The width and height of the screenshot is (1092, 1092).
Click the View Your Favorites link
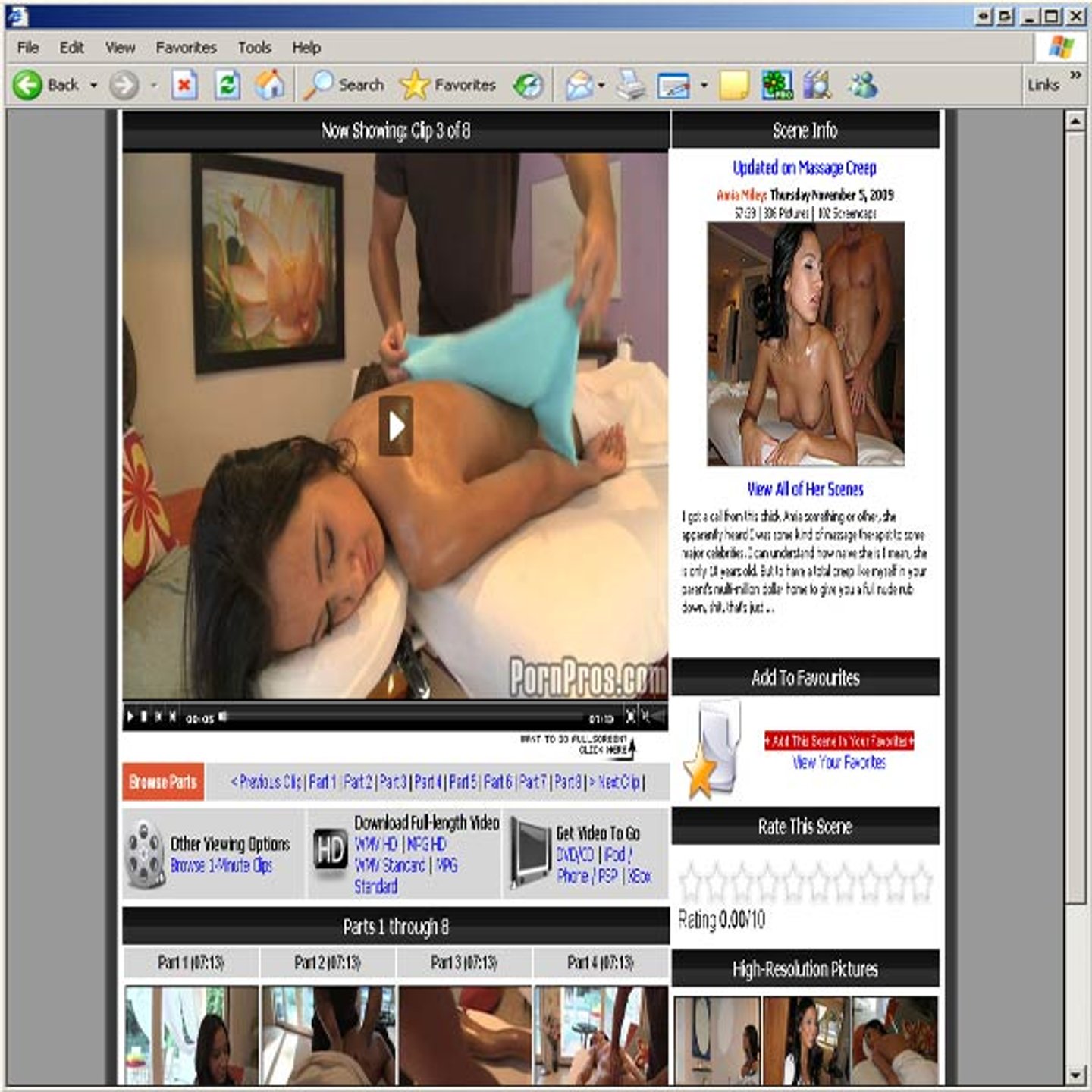coord(839,762)
